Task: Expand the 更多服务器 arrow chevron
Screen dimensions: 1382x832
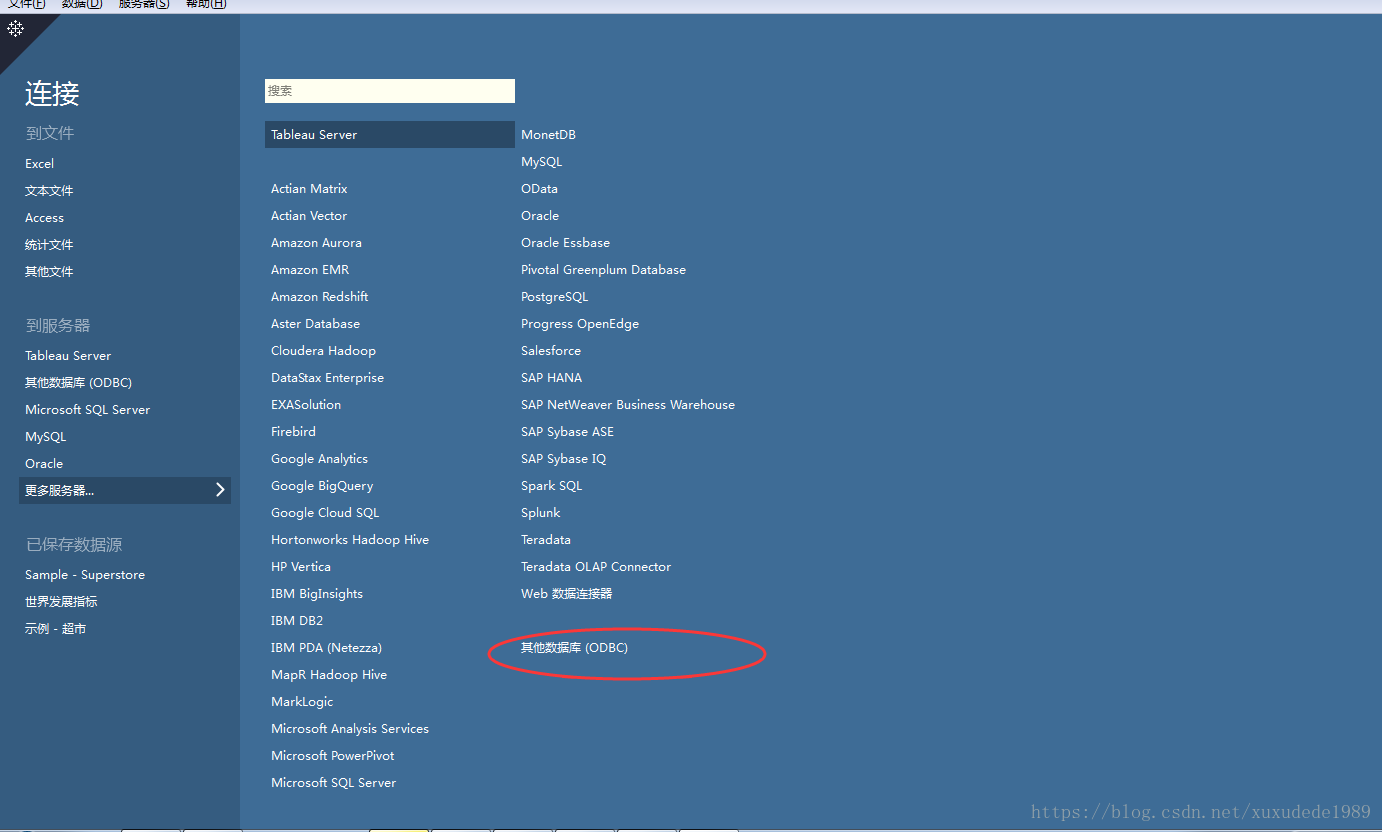Action: pos(220,490)
